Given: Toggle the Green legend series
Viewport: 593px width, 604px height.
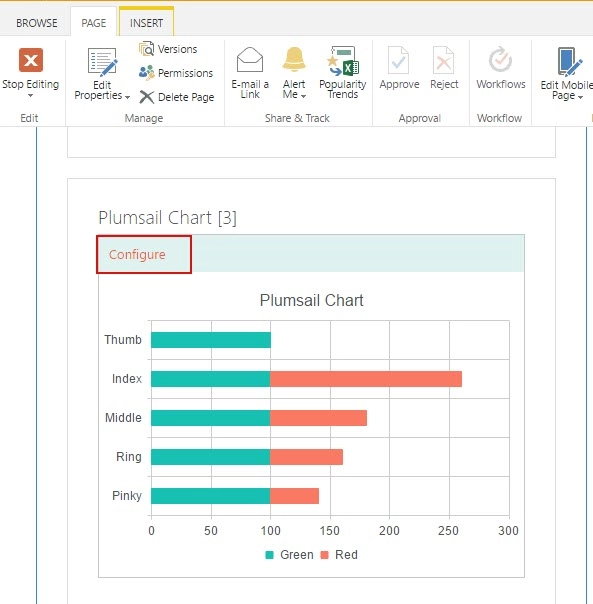Looking at the screenshot, I should pyautogui.click(x=289, y=555).
